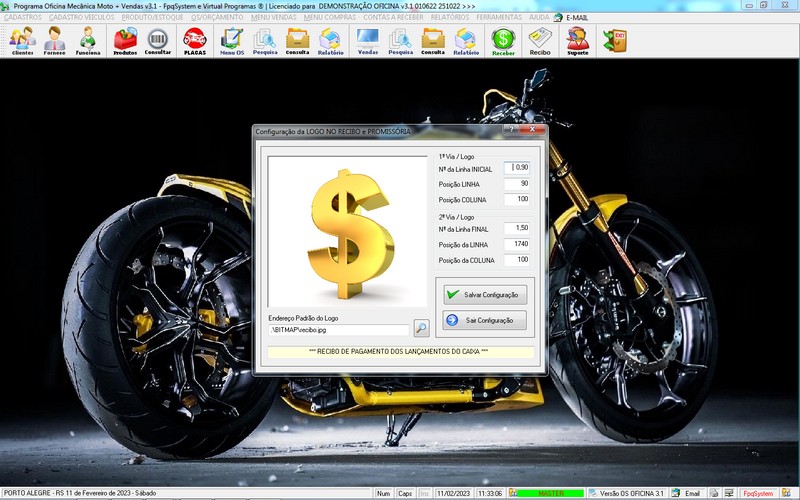Open the Menu OS icon

click(x=232, y=41)
